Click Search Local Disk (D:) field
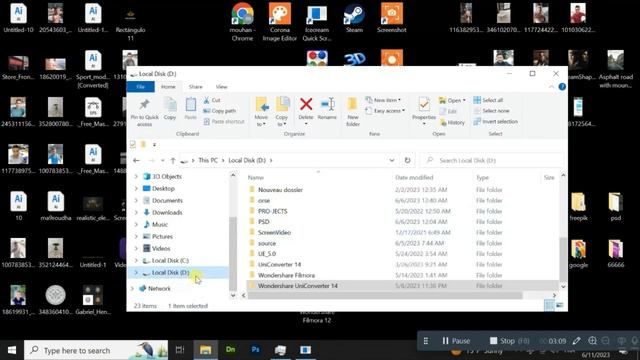The image size is (640, 360). [492, 160]
